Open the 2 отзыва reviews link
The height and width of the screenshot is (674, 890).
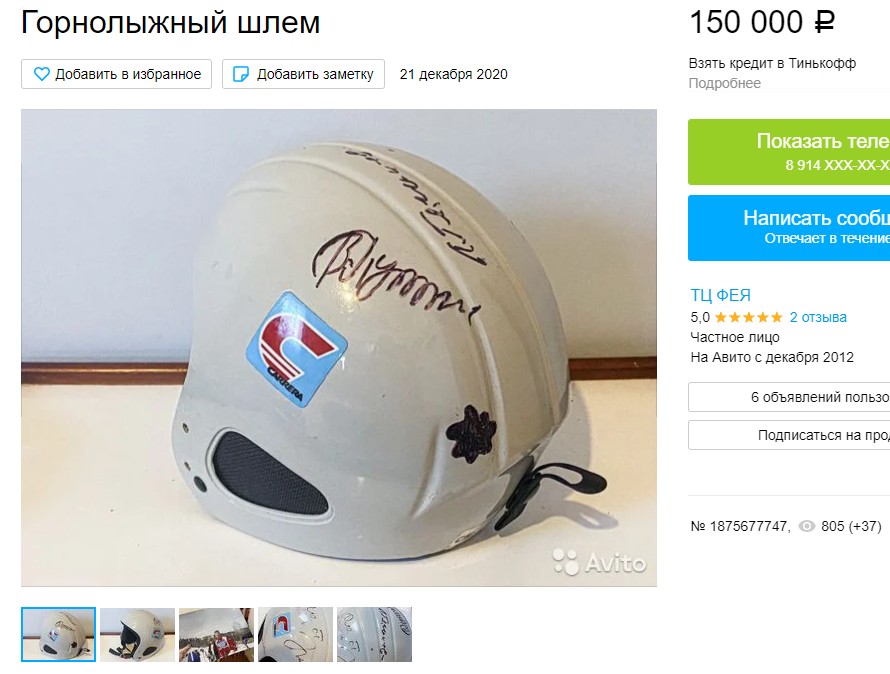click(x=818, y=317)
